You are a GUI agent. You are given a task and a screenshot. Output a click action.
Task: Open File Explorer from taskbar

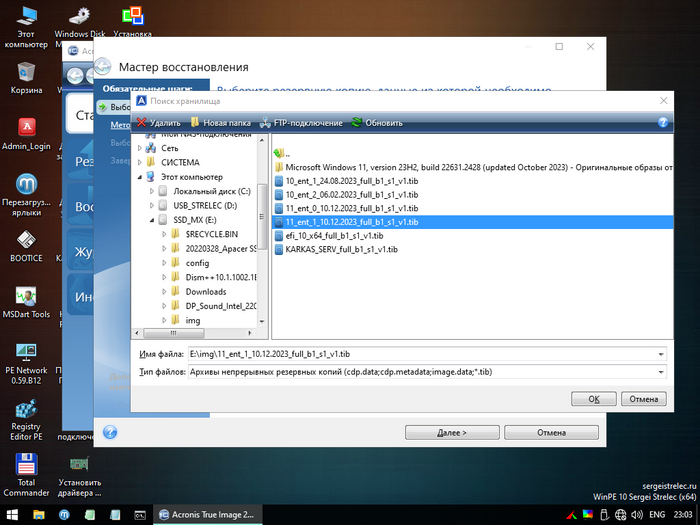point(39,515)
